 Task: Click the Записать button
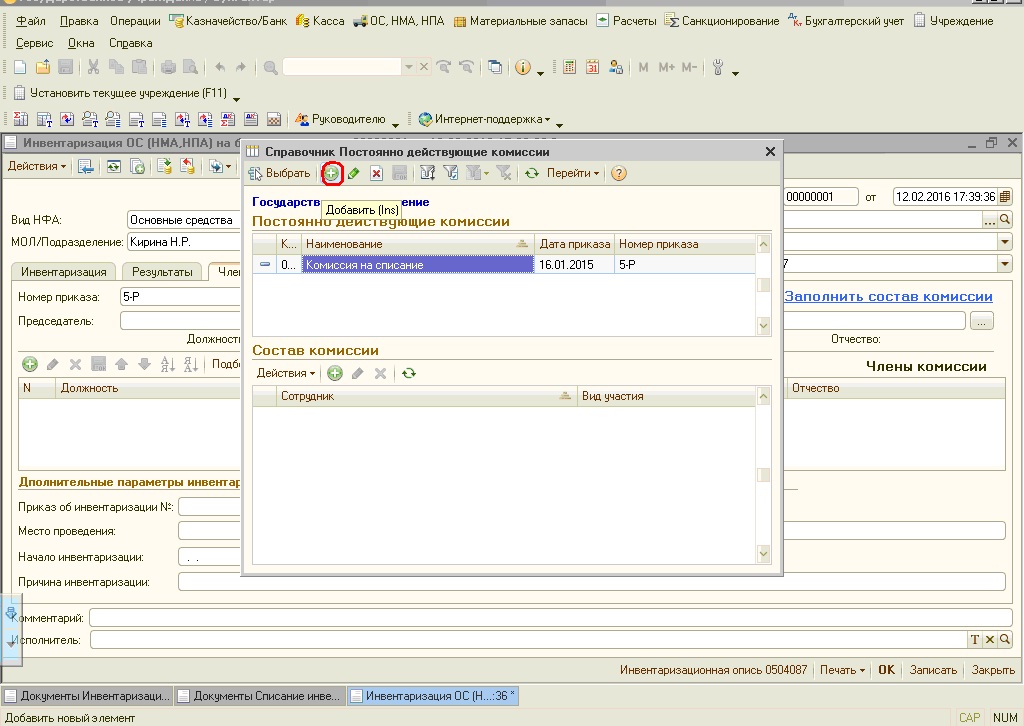pos(932,670)
